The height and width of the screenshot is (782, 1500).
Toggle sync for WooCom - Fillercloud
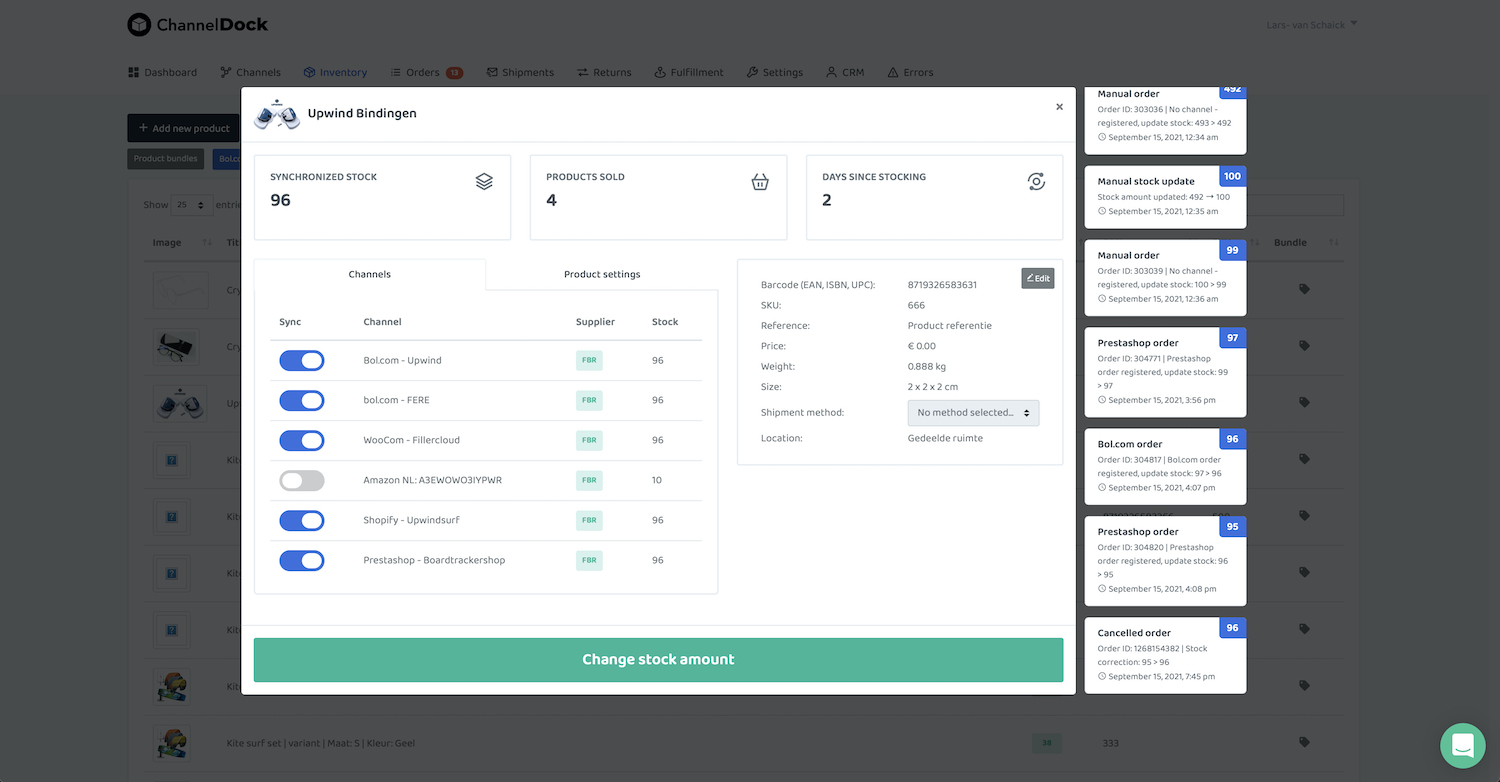(x=302, y=441)
